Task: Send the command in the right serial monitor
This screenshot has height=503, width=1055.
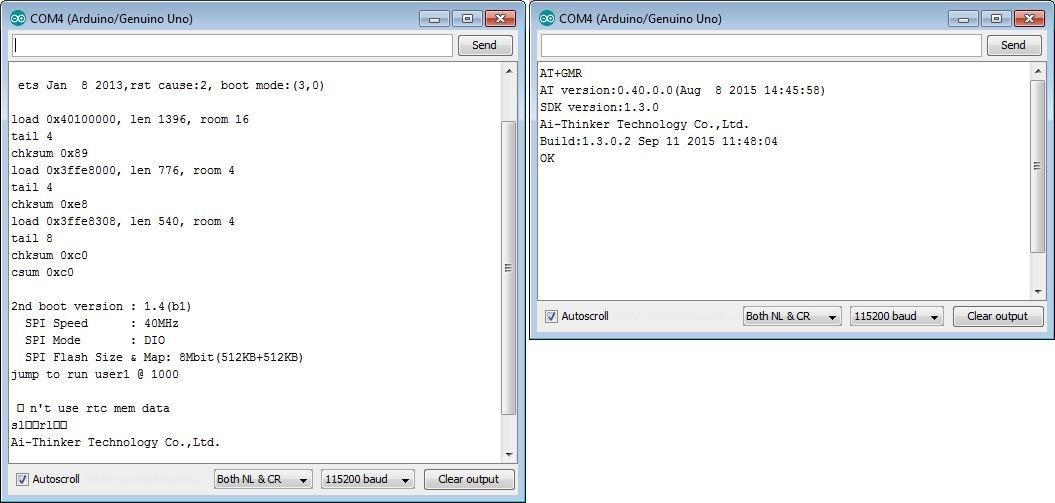Action: point(1013,45)
